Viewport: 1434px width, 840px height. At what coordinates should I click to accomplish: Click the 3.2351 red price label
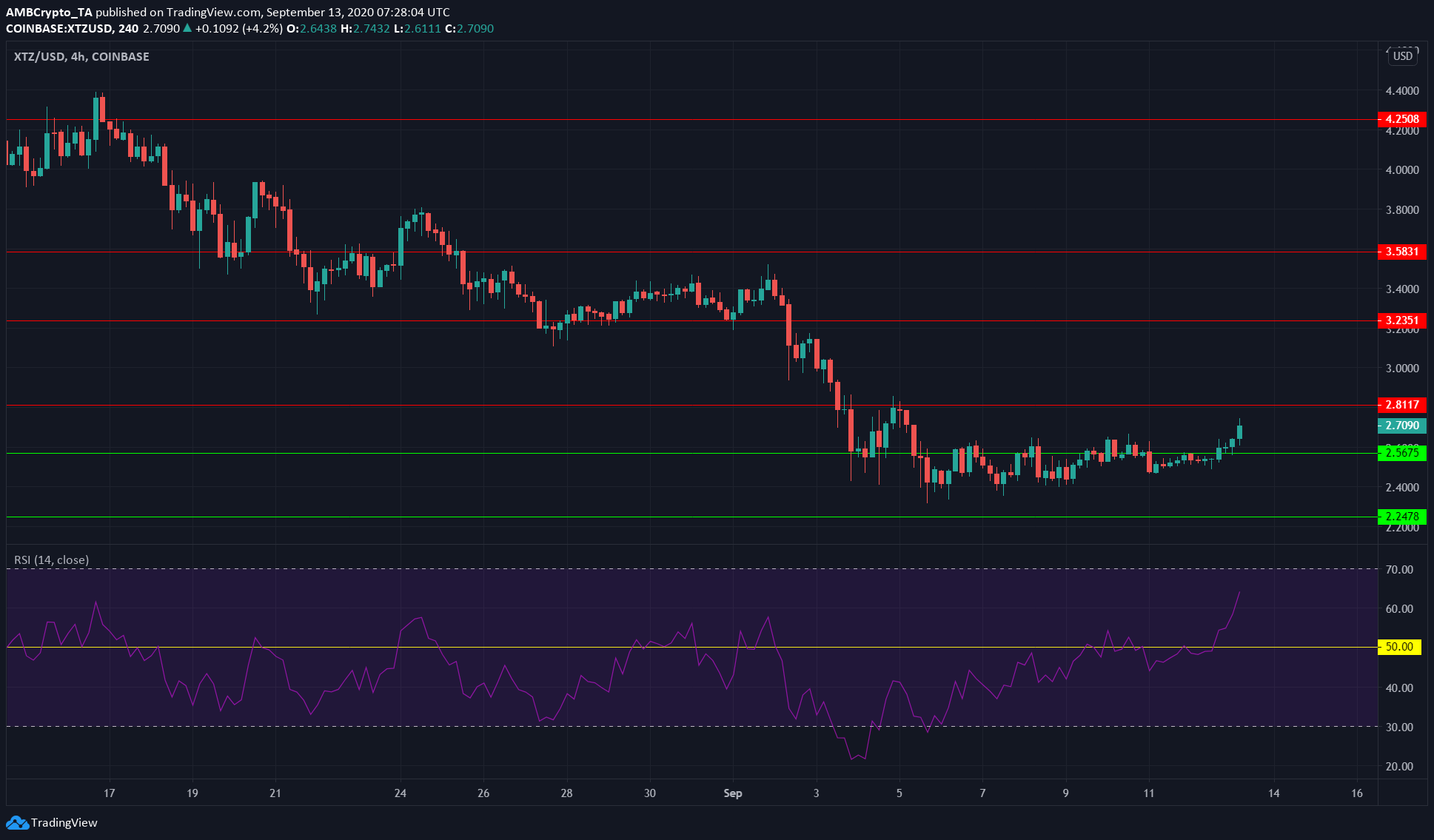pyautogui.click(x=1402, y=320)
